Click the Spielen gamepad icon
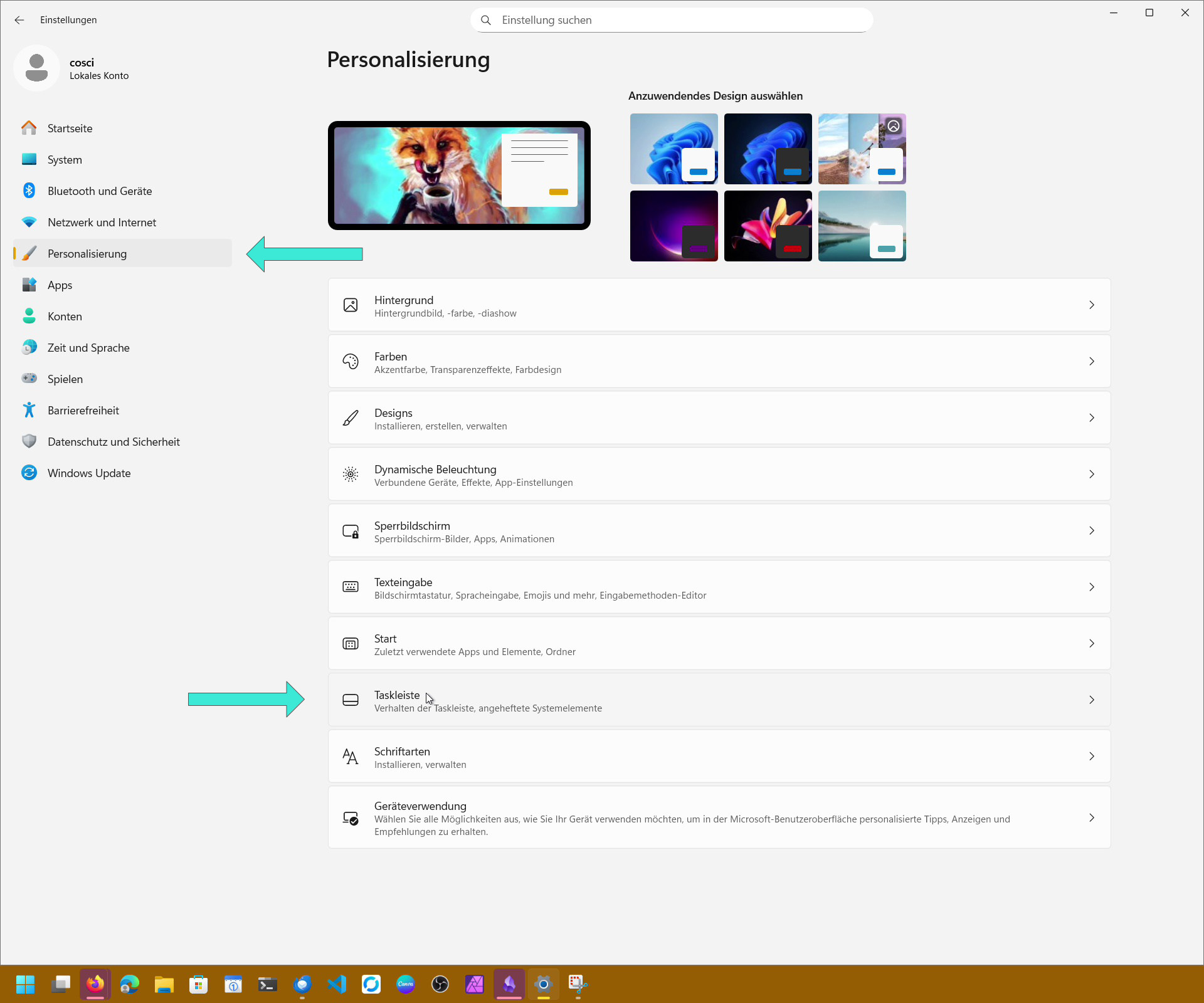The width and height of the screenshot is (1204, 1003). click(29, 379)
